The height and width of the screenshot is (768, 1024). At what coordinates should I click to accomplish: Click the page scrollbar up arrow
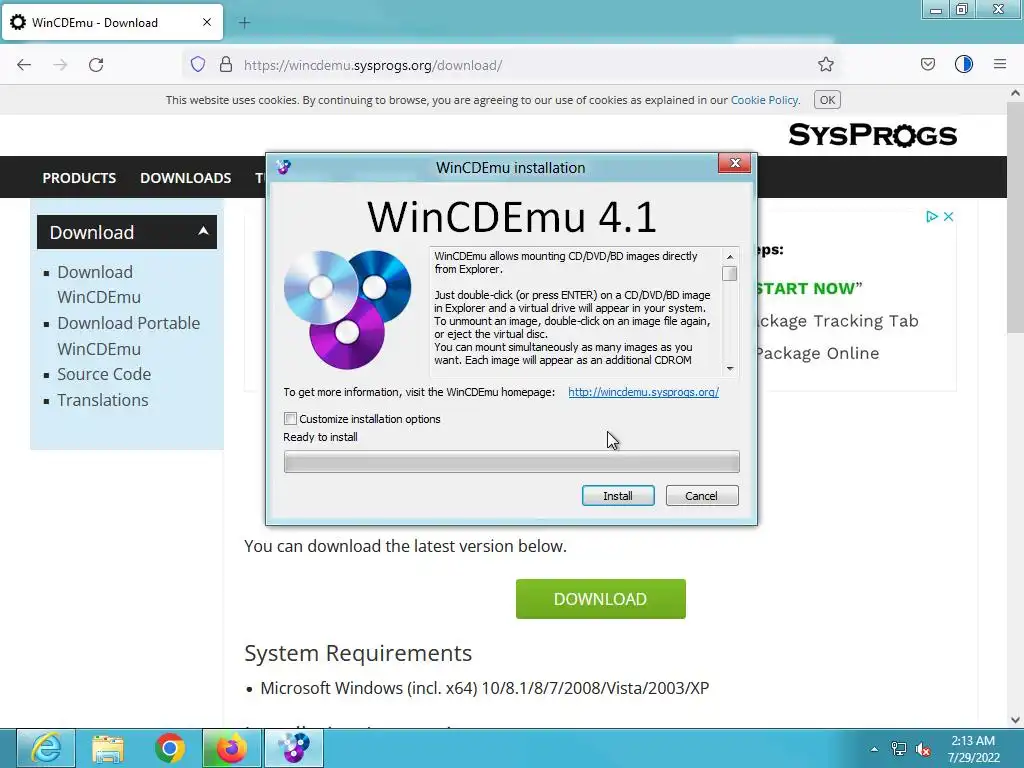coord(1015,93)
